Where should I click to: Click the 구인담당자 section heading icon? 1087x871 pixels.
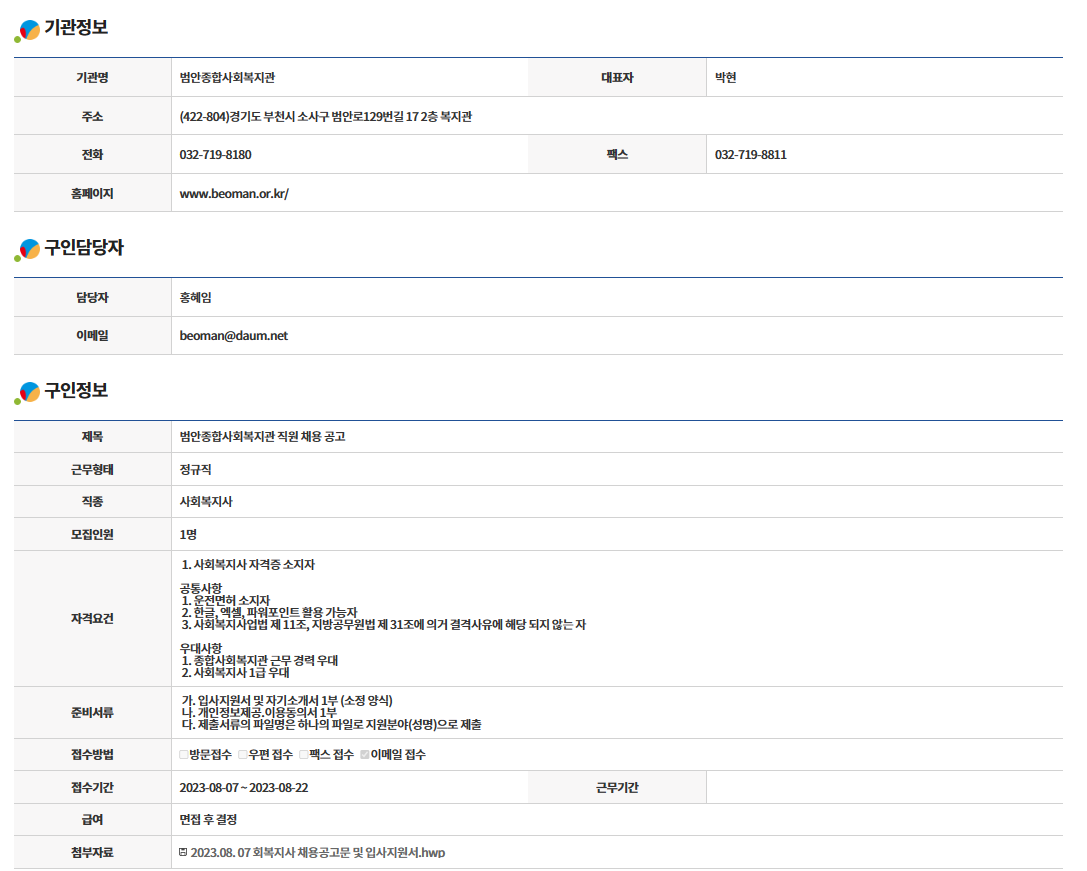pyautogui.click(x=27, y=251)
